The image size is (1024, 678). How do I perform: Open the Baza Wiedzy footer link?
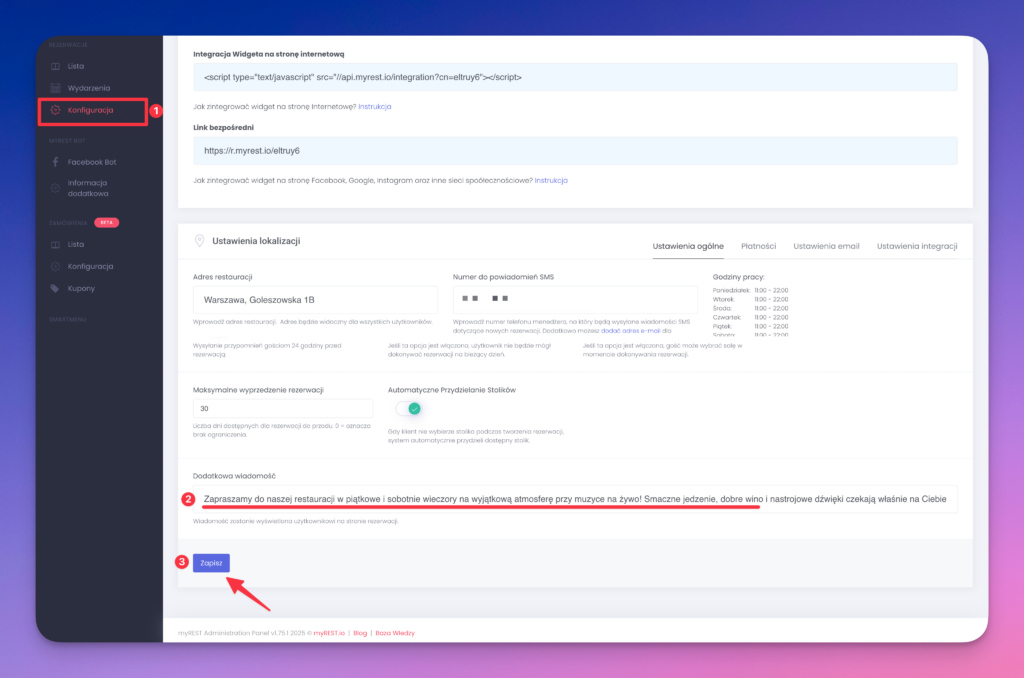[x=394, y=633]
